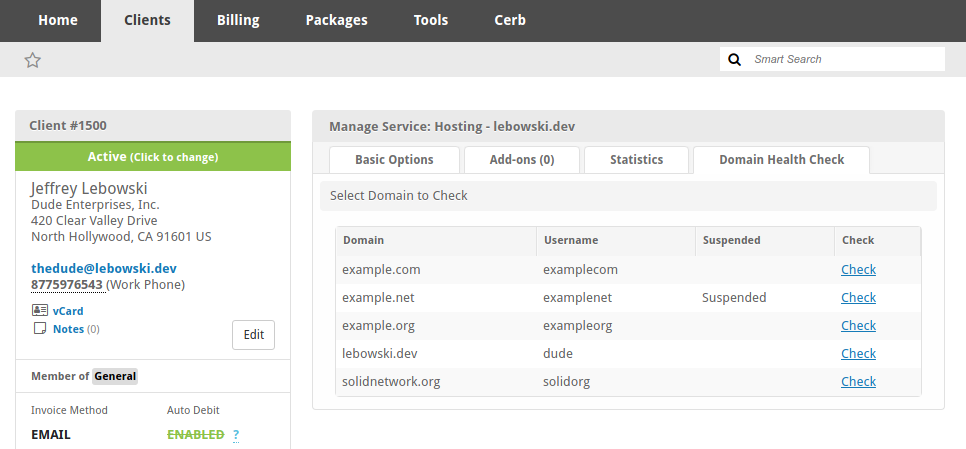The width and height of the screenshot is (966, 449).
Task: Toggle the Active client status bar
Action: (153, 157)
